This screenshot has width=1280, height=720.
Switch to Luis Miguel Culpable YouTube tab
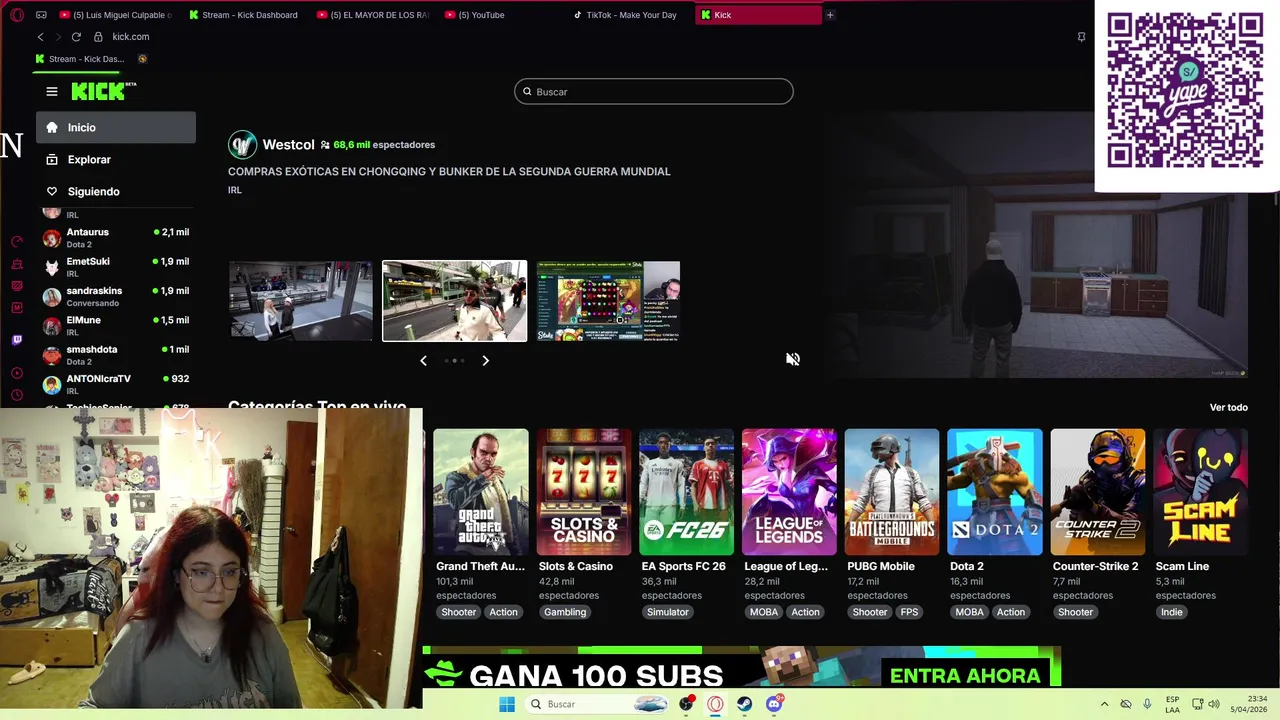click(116, 15)
